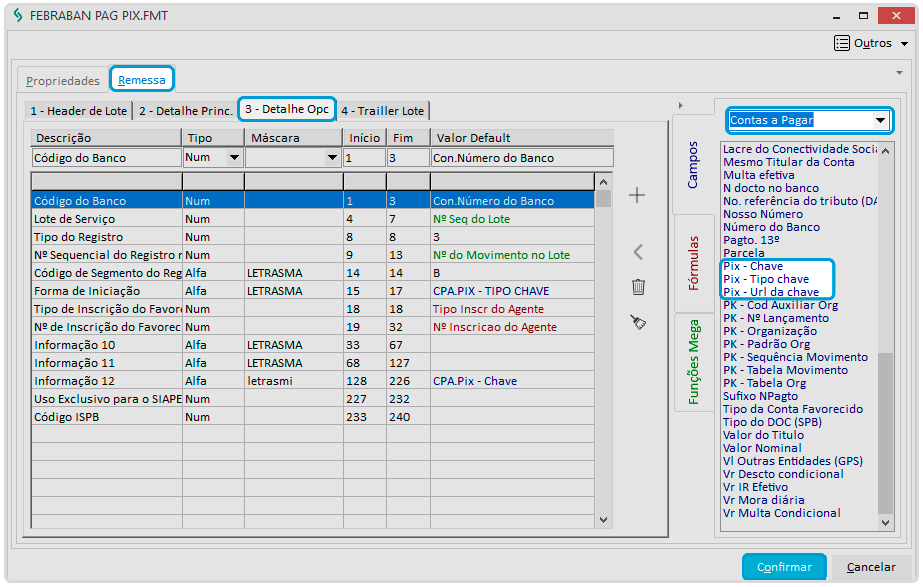Viewport: 923px width, 587px height.
Task: Click the Cancelar button
Action: (871, 567)
